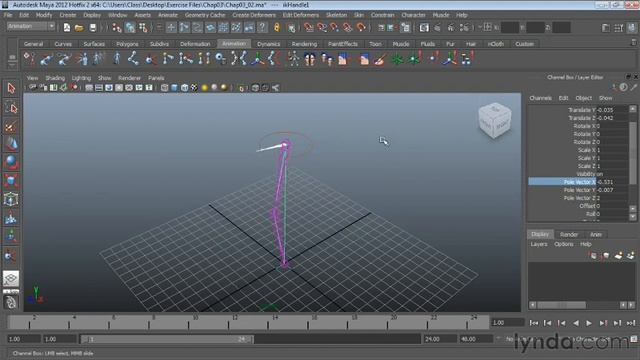640x360 pixels.
Task: Open the viewport Shading menu
Action: [55, 78]
